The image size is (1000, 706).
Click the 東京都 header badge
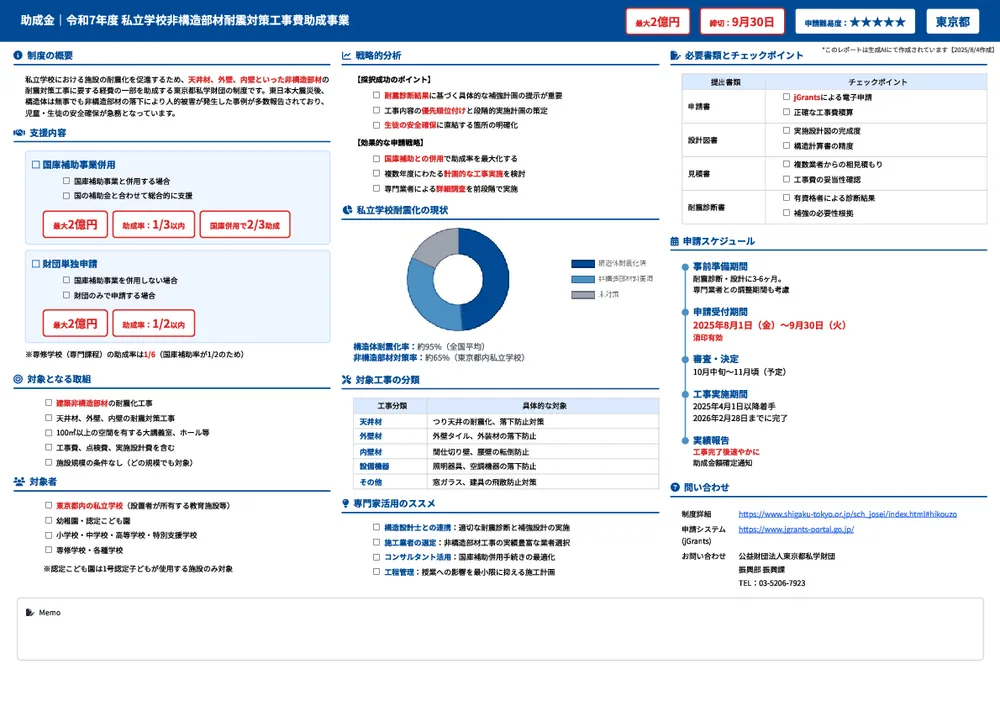click(953, 22)
